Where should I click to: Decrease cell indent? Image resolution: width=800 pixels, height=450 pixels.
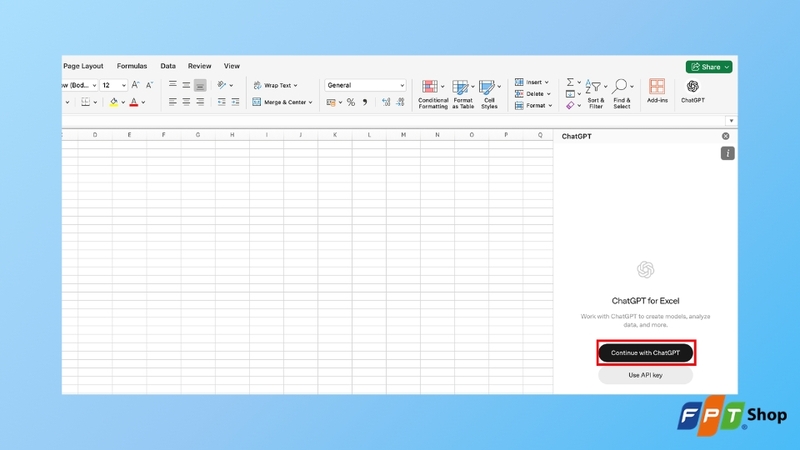[x=221, y=102]
